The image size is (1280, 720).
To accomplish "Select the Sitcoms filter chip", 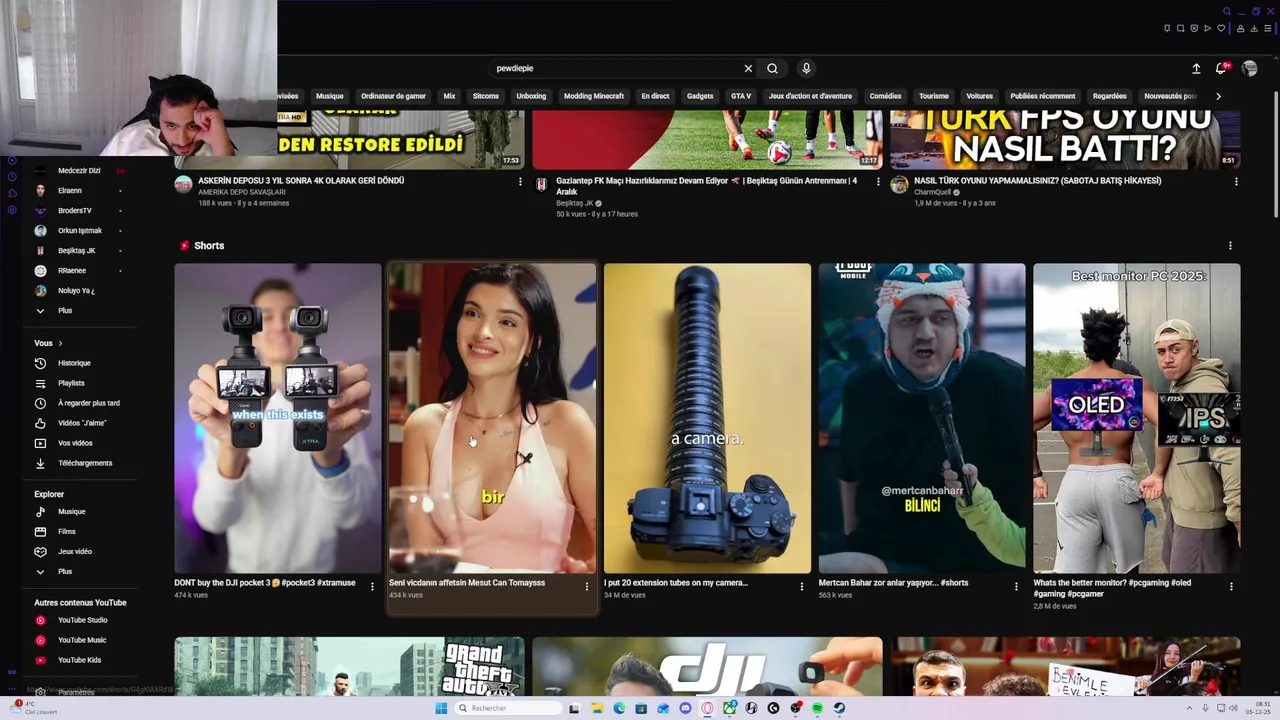I will [485, 96].
